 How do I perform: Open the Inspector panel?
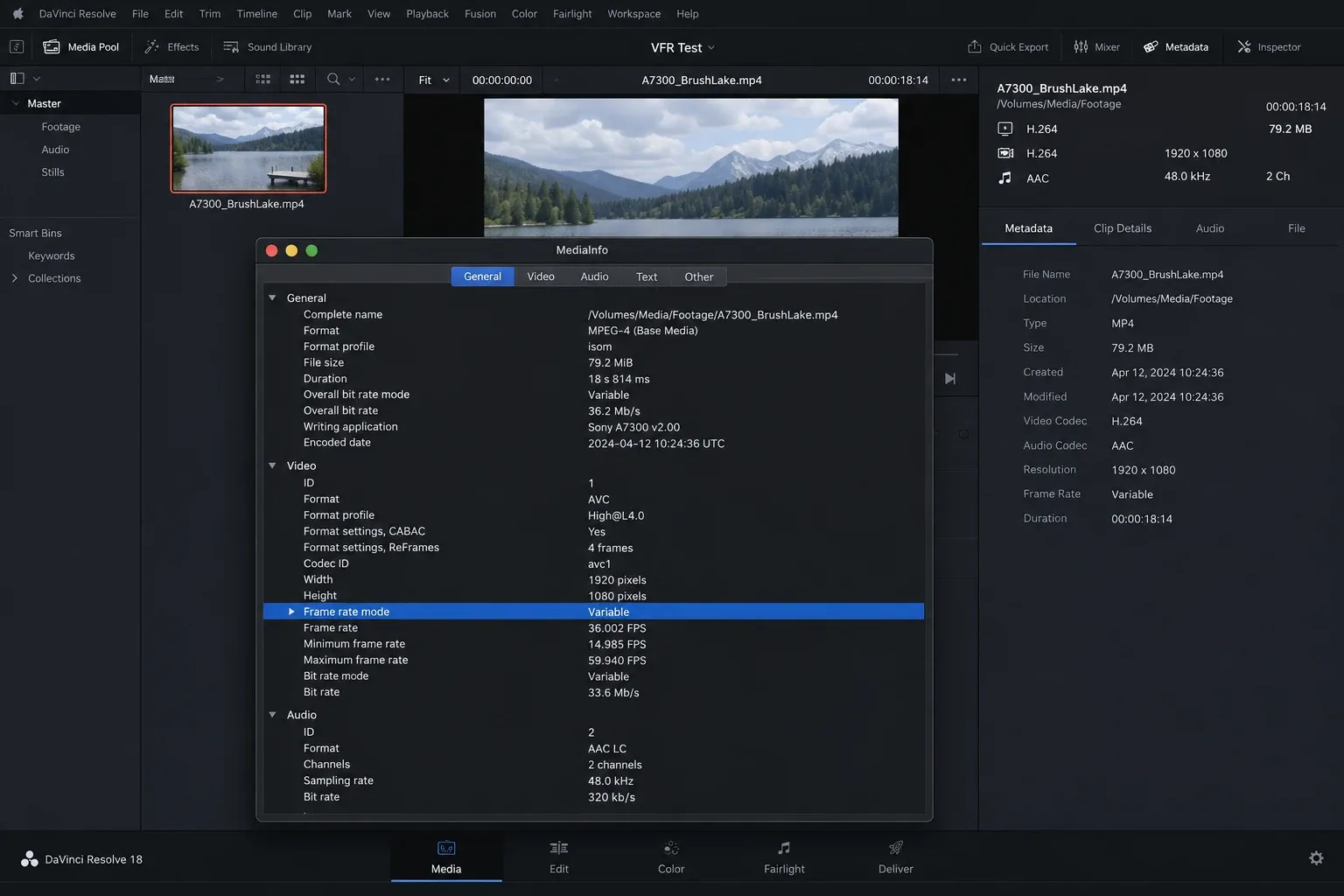click(1269, 47)
